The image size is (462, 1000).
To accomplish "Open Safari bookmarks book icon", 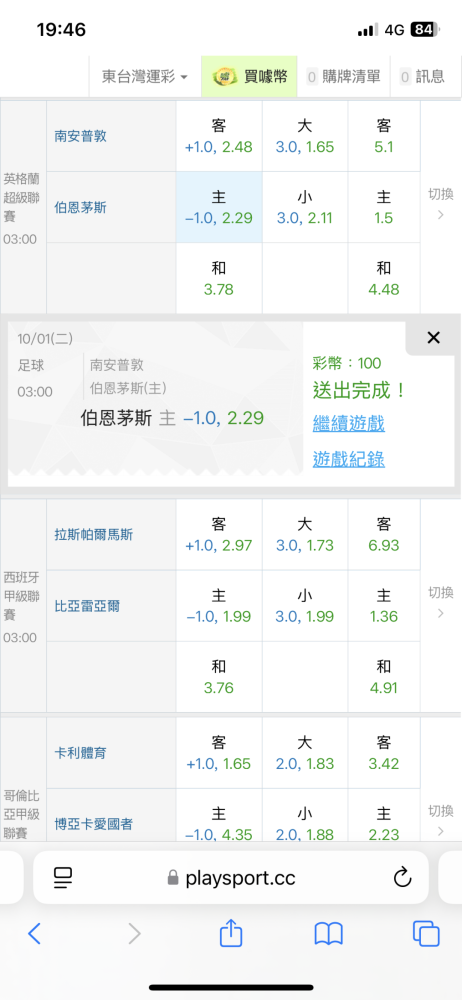I will (329, 934).
